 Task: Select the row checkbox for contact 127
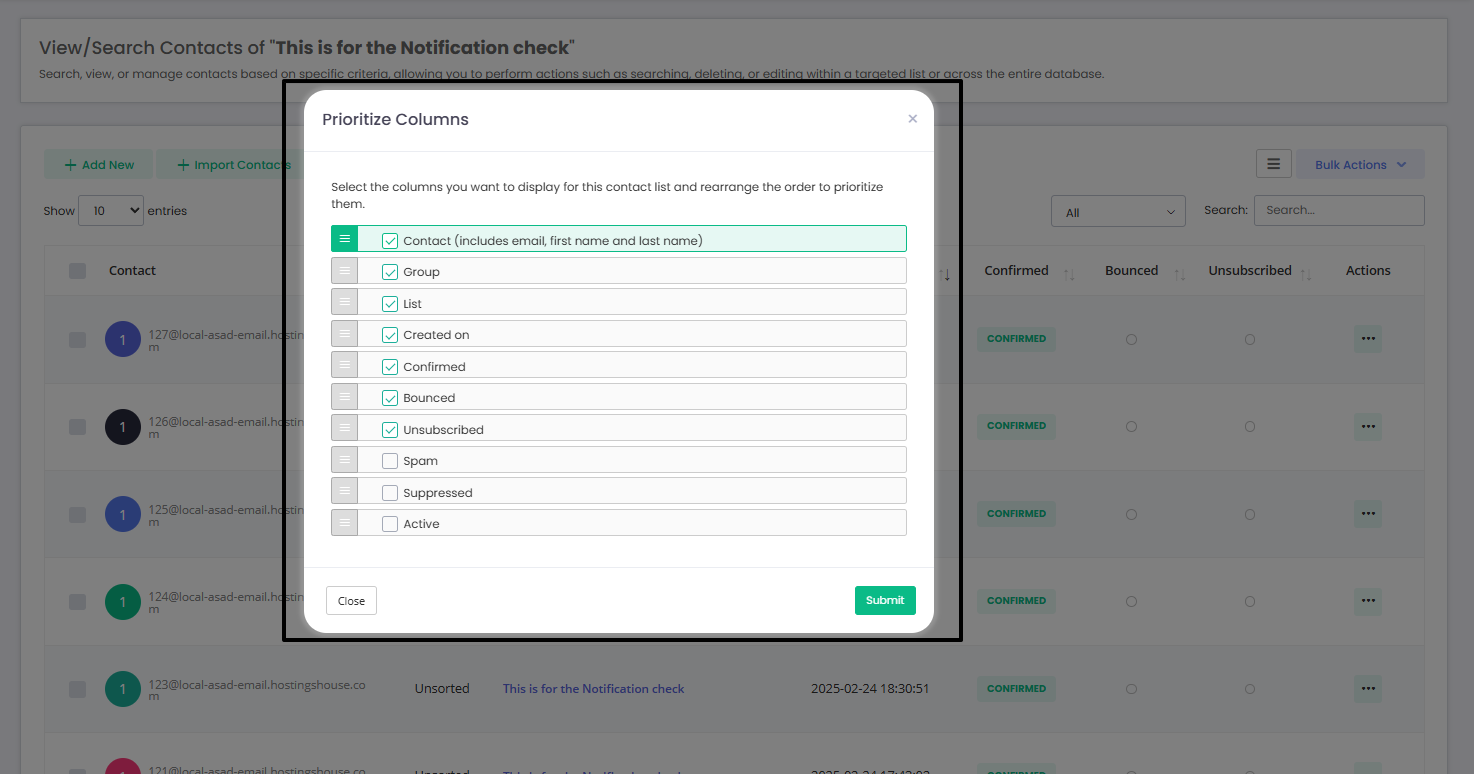click(x=77, y=340)
